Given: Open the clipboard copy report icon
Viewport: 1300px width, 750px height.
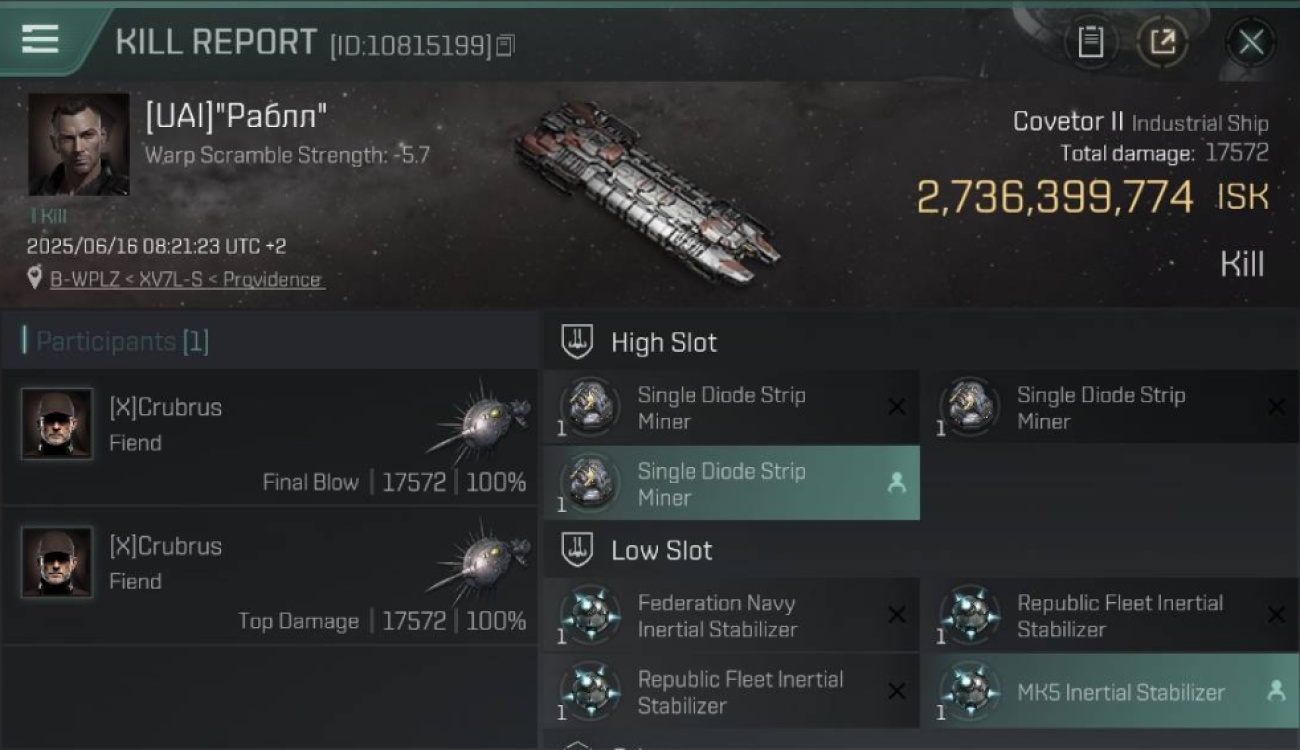Looking at the screenshot, I should pyautogui.click(x=1090, y=42).
